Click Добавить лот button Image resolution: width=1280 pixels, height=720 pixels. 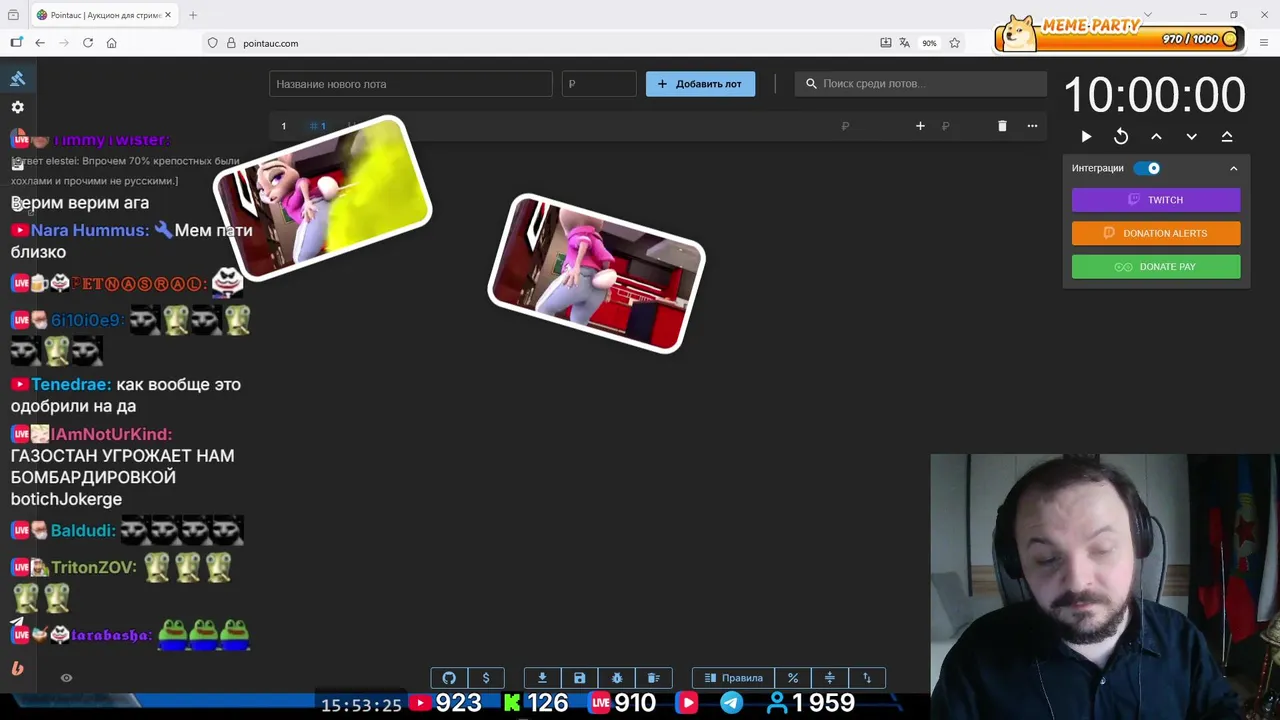[x=700, y=84]
